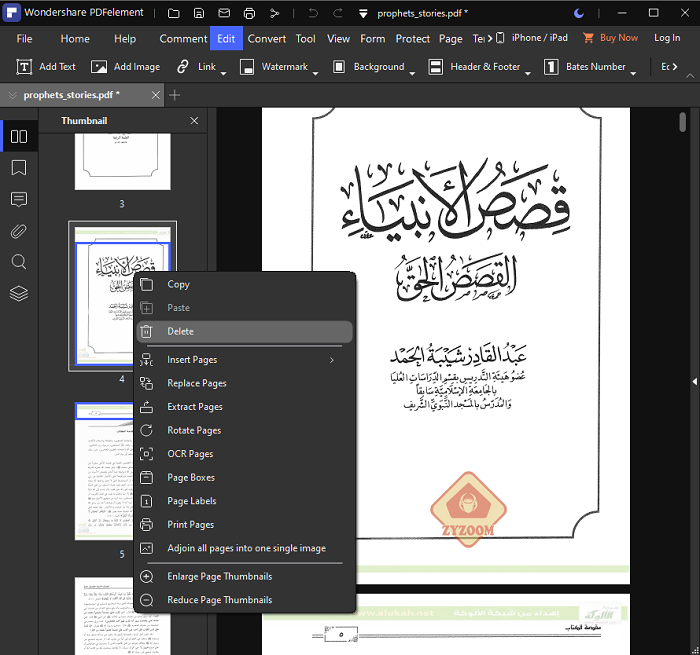
Task: Select page 5 thumbnail
Action: click(104, 471)
